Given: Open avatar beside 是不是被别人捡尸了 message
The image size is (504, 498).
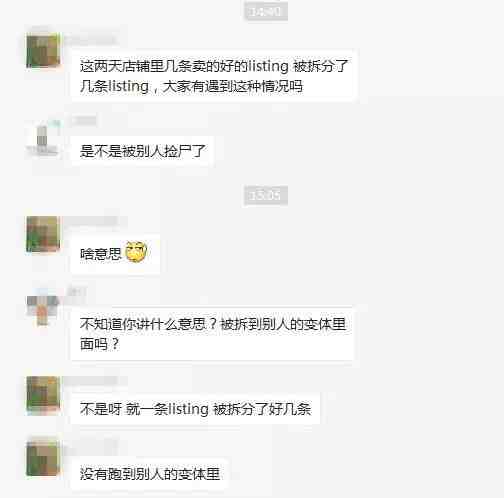Looking at the screenshot, I should click(x=43, y=138).
